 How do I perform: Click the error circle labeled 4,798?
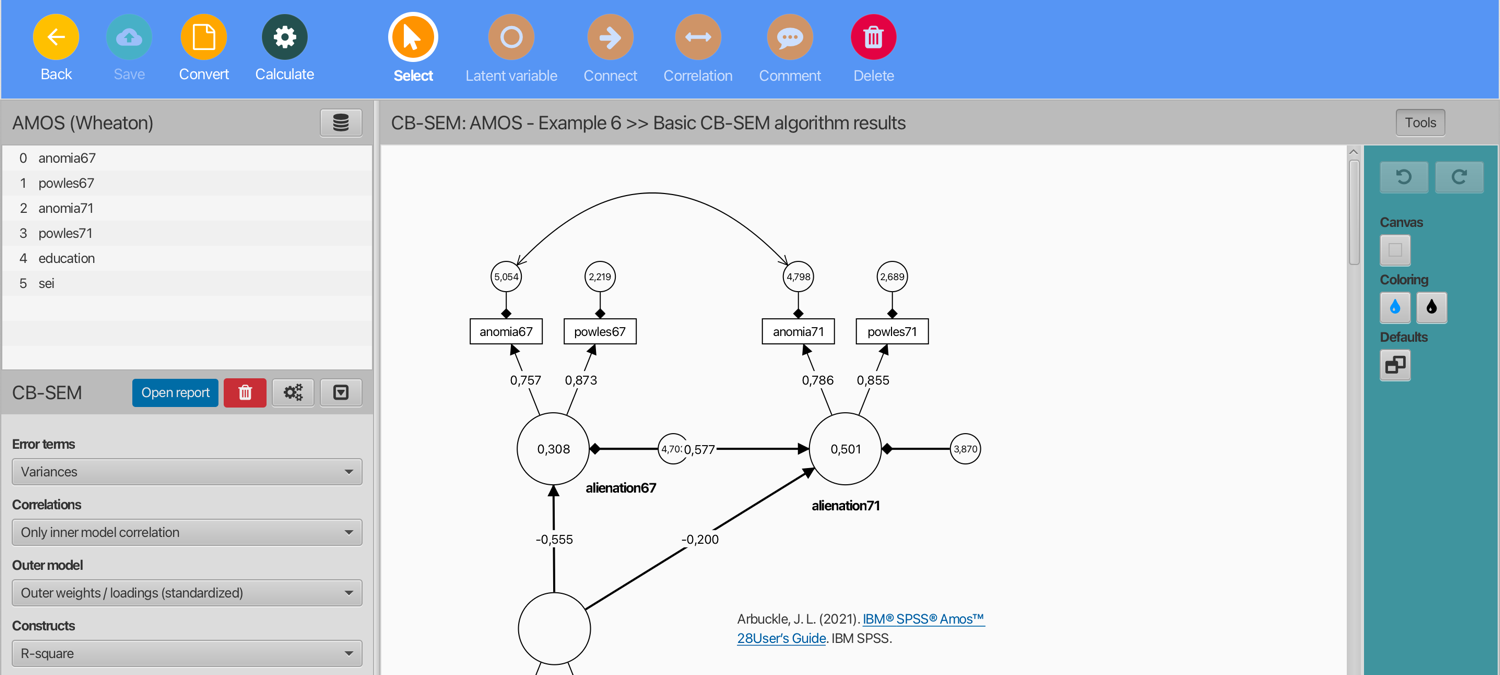[x=798, y=277]
